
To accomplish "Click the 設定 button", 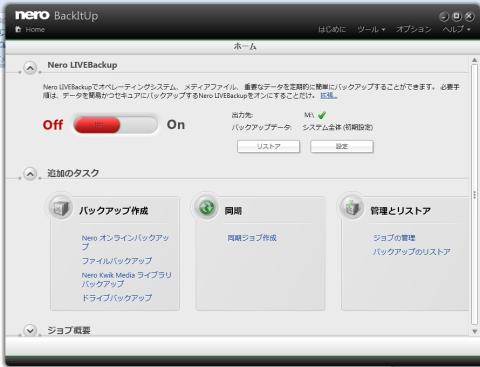I will [342, 146].
